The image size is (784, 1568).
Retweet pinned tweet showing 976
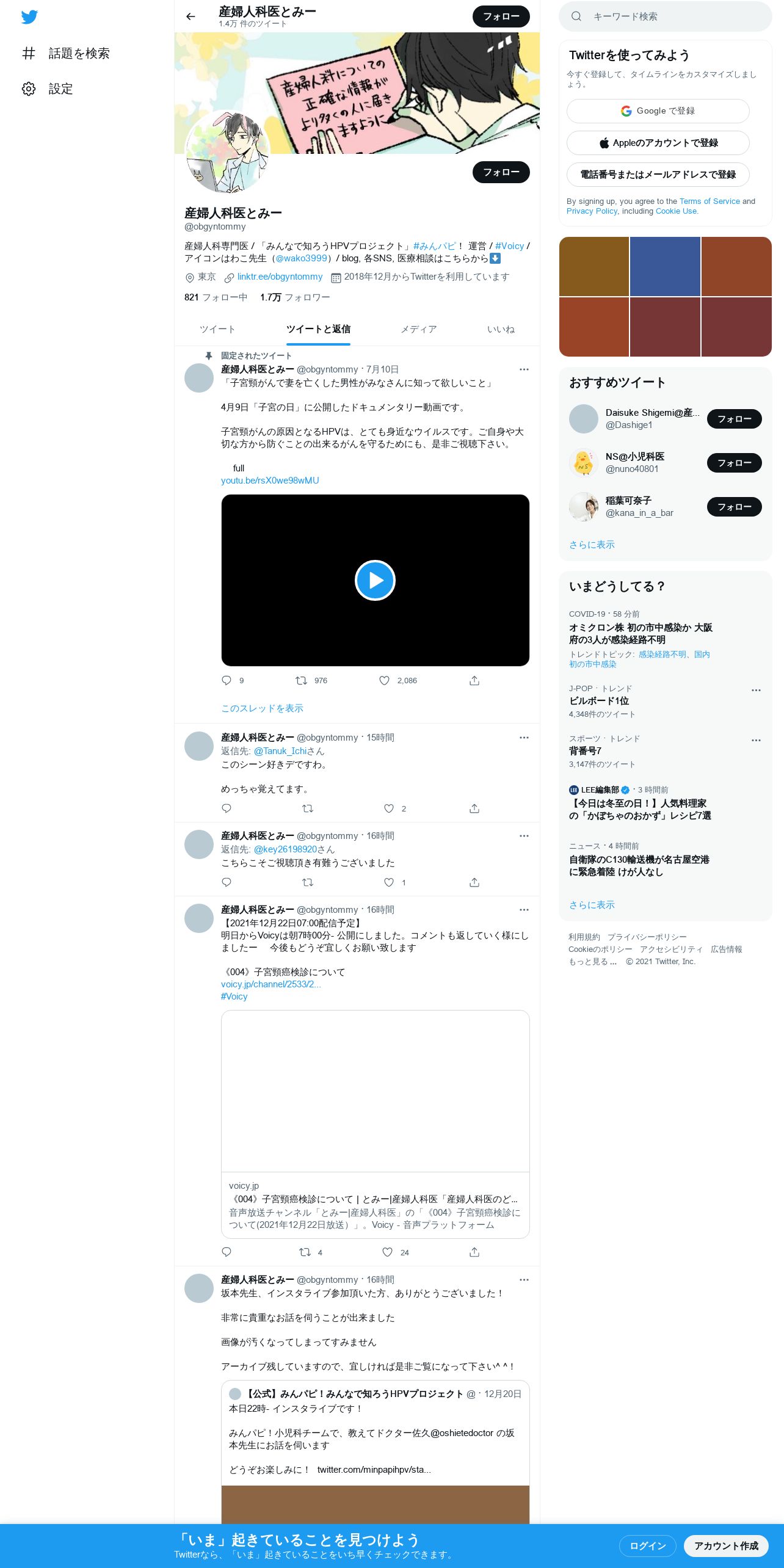[x=311, y=680]
